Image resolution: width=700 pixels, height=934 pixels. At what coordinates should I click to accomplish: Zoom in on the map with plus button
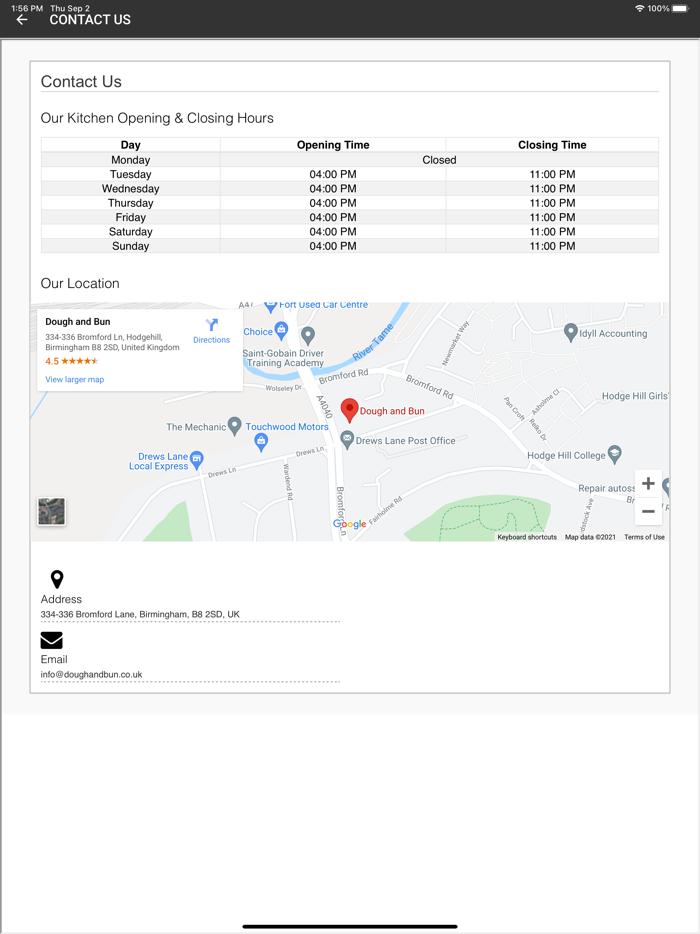(x=648, y=484)
